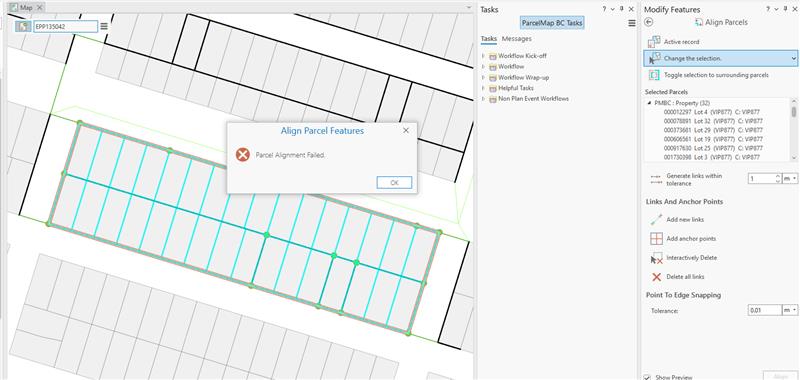
Task: Collapse the PMBC : Property node
Action: (649, 103)
